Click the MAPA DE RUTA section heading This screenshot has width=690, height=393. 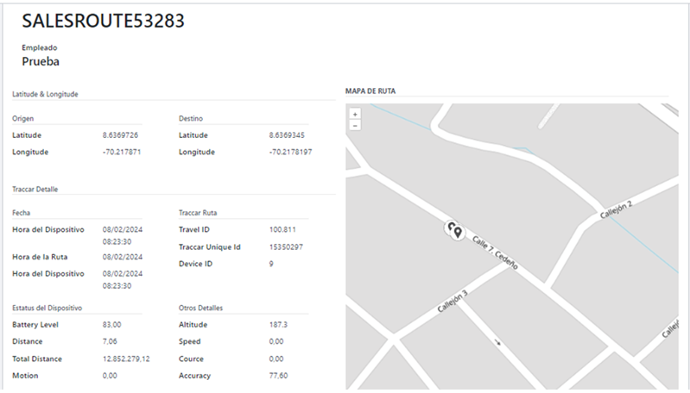[x=371, y=91]
